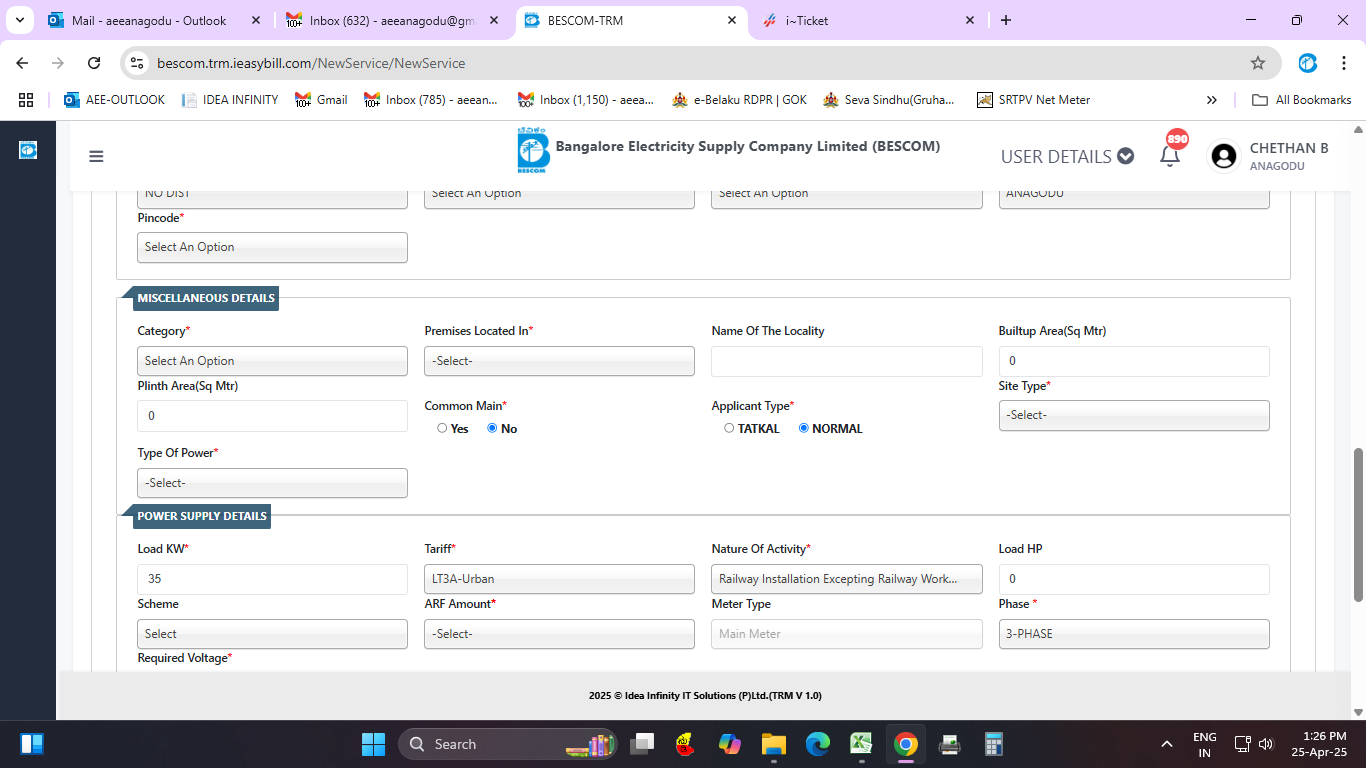Show hidden system tray icons
The width and height of the screenshot is (1366, 768).
(x=1166, y=744)
